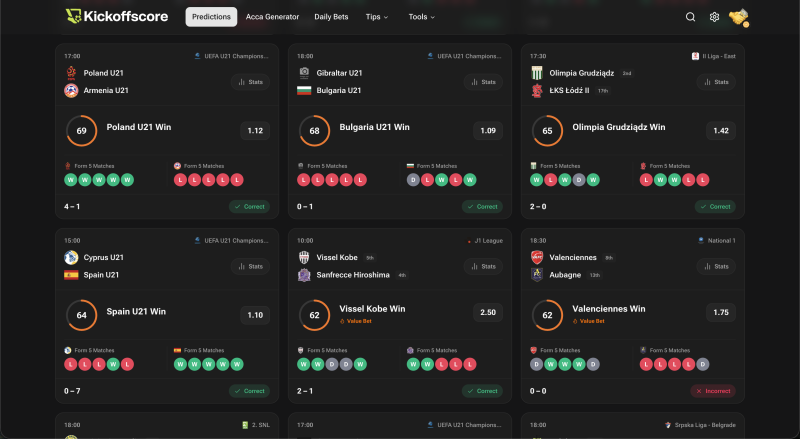Click Olimpia Grudziądz club badge

click(537, 73)
